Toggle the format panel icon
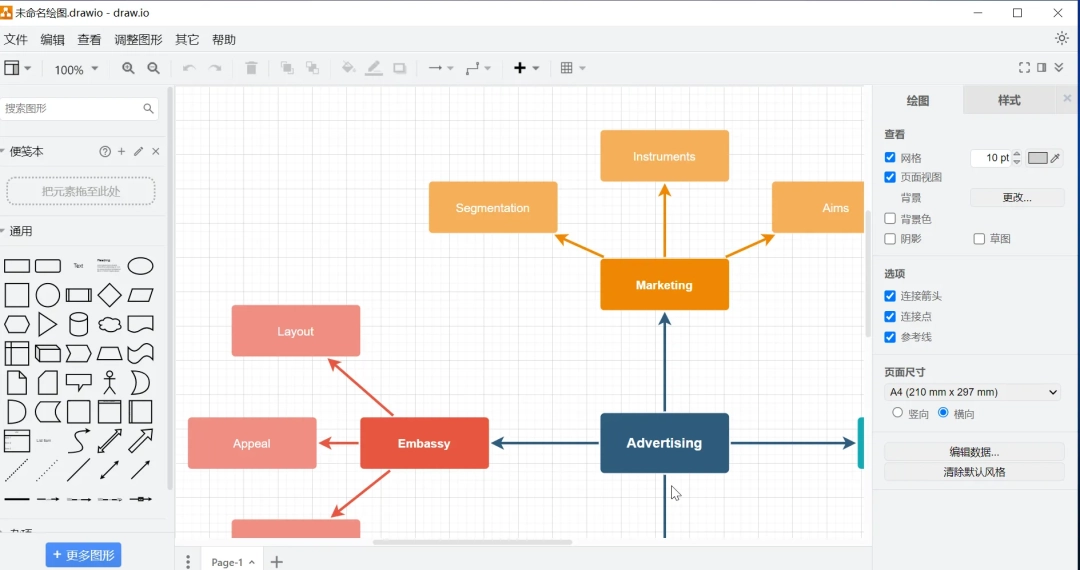The width and height of the screenshot is (1080, 570). (1041, 67)
